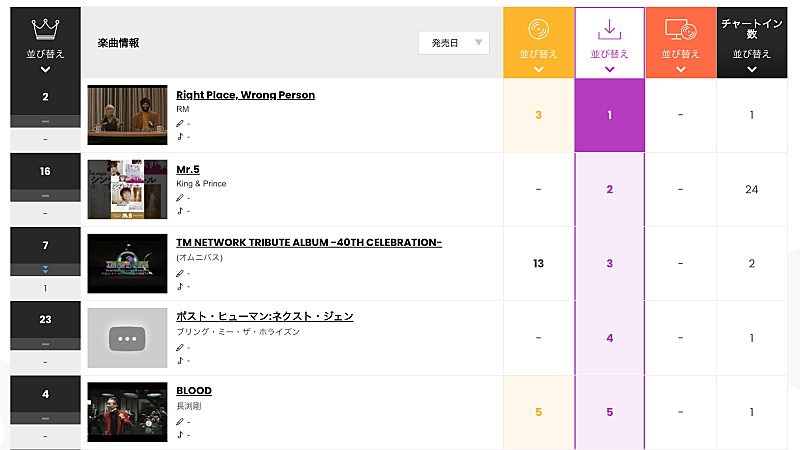The height and width of the screenshot is (450, 800).
Task: Expand the sort chevron in the orange CD column
Action: (538, 69)
